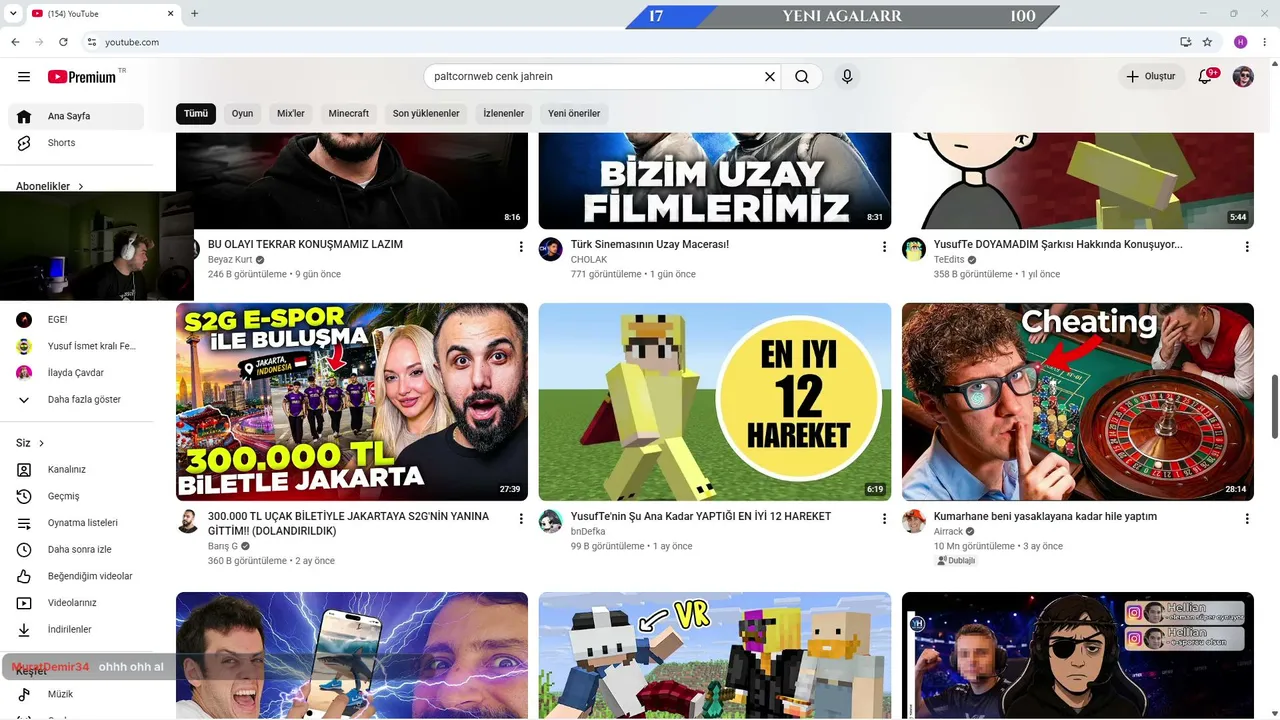Open Yusuf İsmet kralı subscription channel
1280x720 pixels.
pos(76,346)
